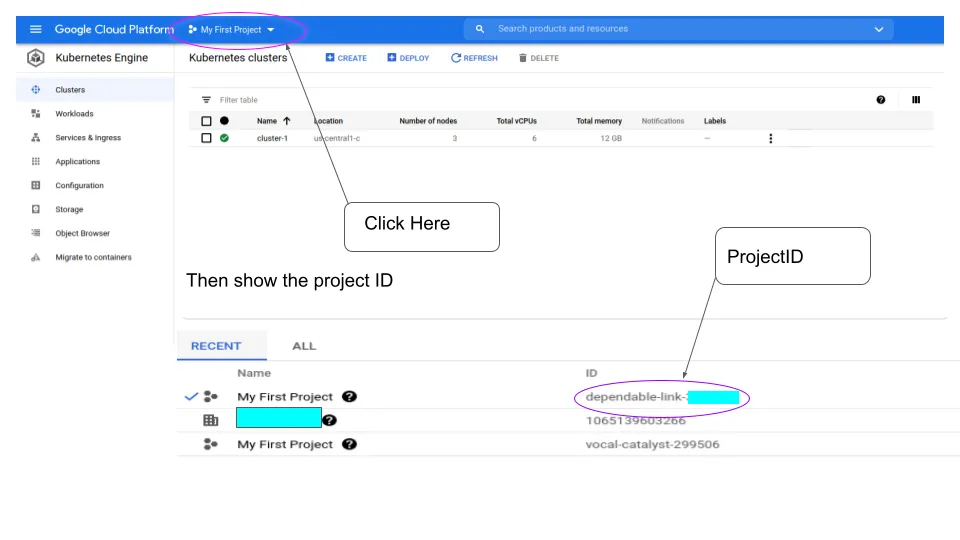
Task: Click the Total vCPUs column header
Action: [x=516, y=121]
